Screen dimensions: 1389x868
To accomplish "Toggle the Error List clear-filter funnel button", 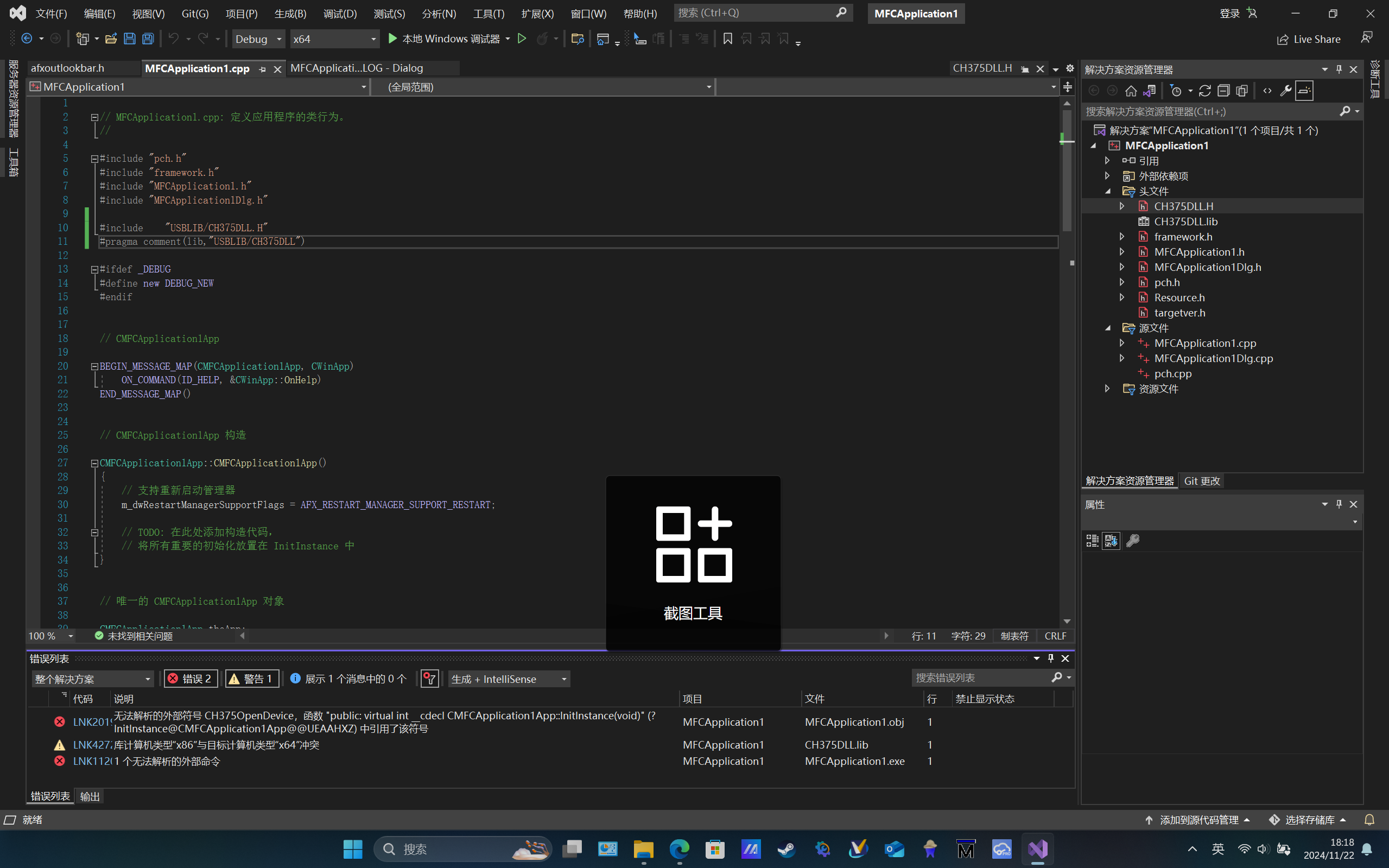I will click(430, 679).
